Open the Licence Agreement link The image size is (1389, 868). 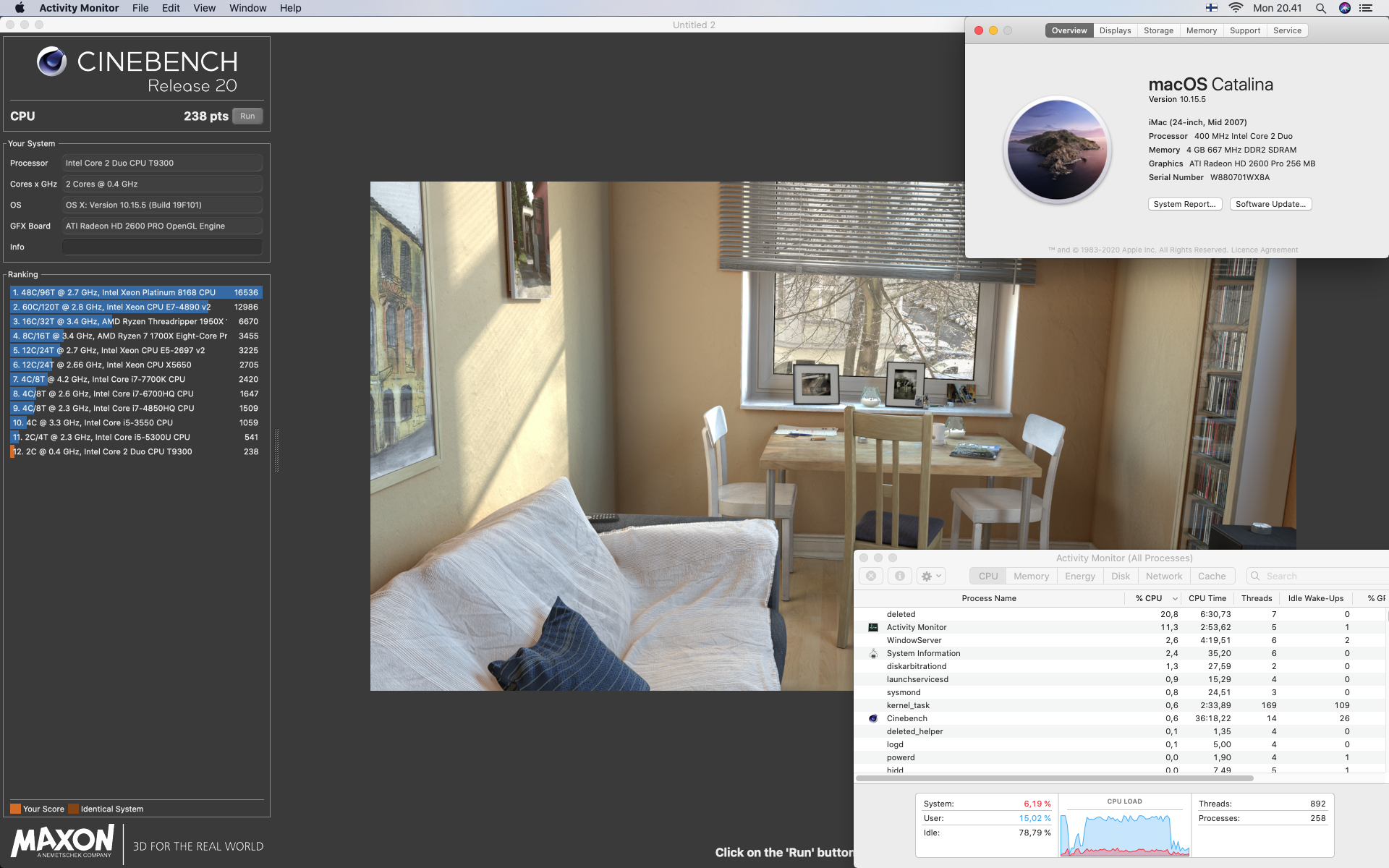[x=1265, y=250]
